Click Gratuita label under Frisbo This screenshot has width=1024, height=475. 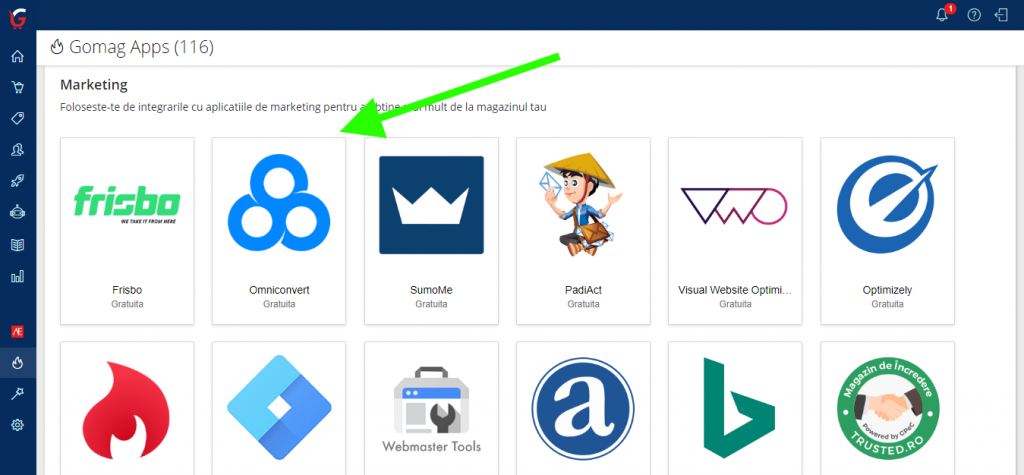pos(127,304)
